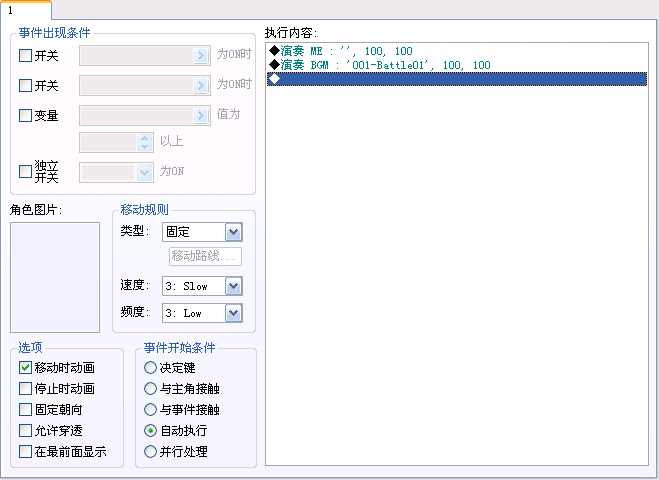This screenshot has width=659, height=480.
Task: Select event page tab 1
Action: pos(26,10)
